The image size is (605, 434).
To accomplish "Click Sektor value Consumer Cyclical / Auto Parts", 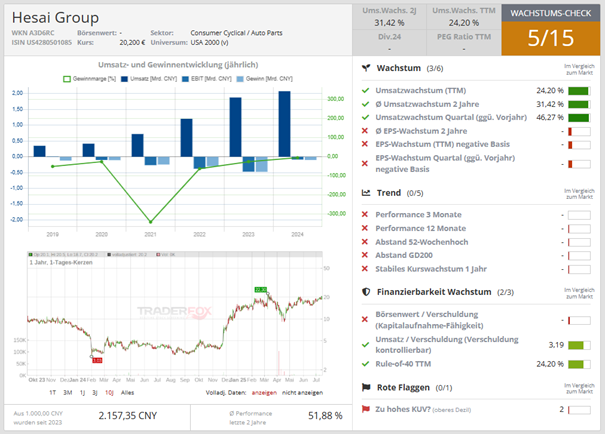I will point(236,33).
